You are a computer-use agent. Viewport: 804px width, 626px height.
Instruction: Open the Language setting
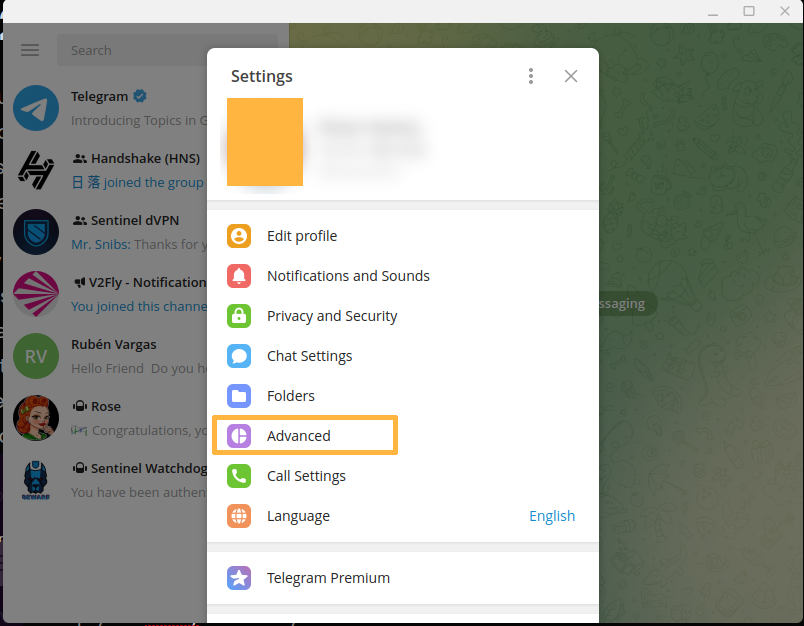pyautogui.click(x=403, y=516)
